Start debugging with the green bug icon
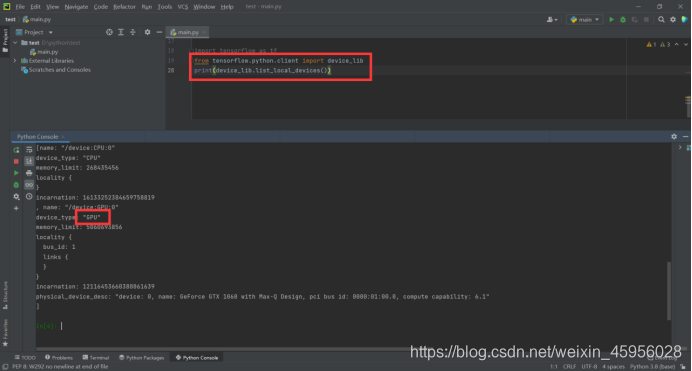Viewport: 692px width, 371px height. point(623,19)
